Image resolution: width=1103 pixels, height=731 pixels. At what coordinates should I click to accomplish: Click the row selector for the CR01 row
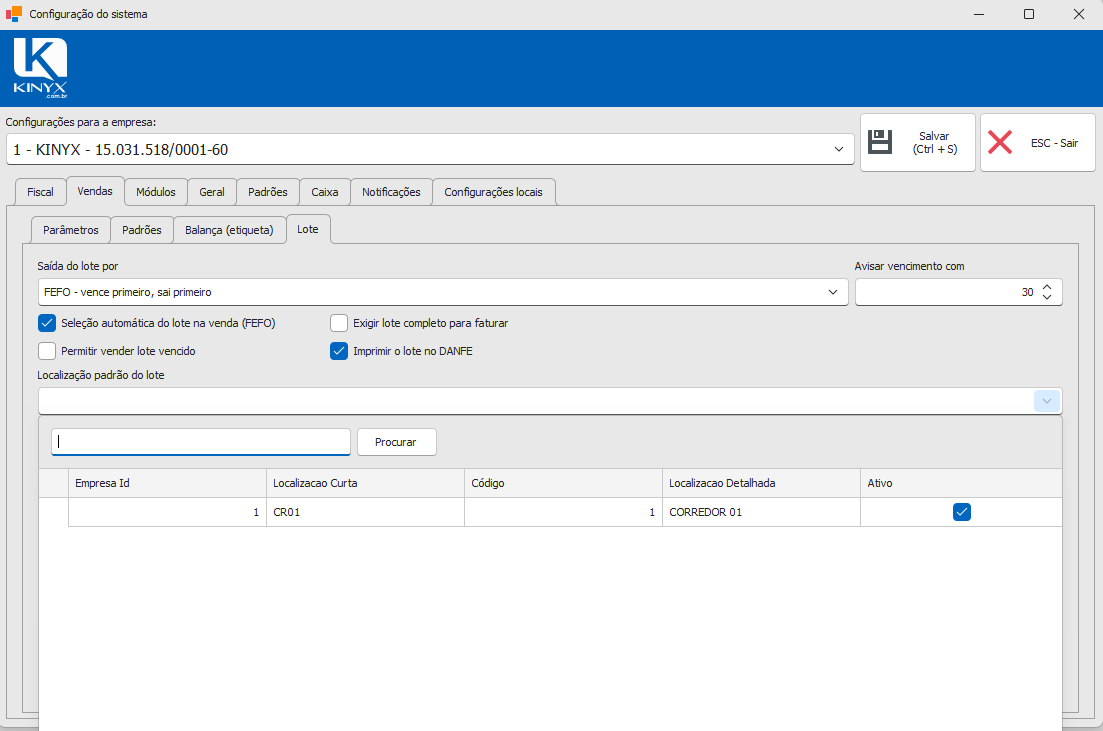tap(53, 512)
